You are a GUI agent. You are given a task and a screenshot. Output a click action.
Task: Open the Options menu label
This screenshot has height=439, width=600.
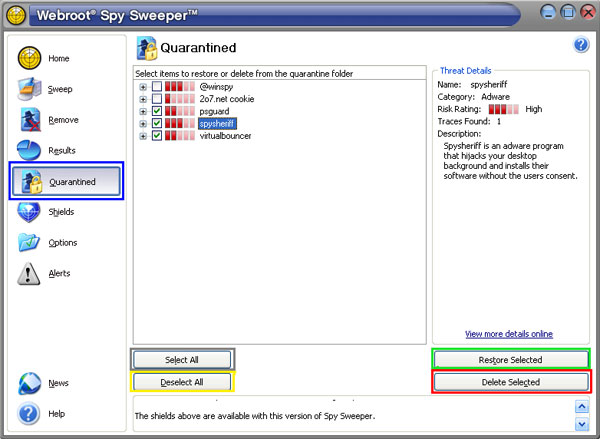coord(63,243)
